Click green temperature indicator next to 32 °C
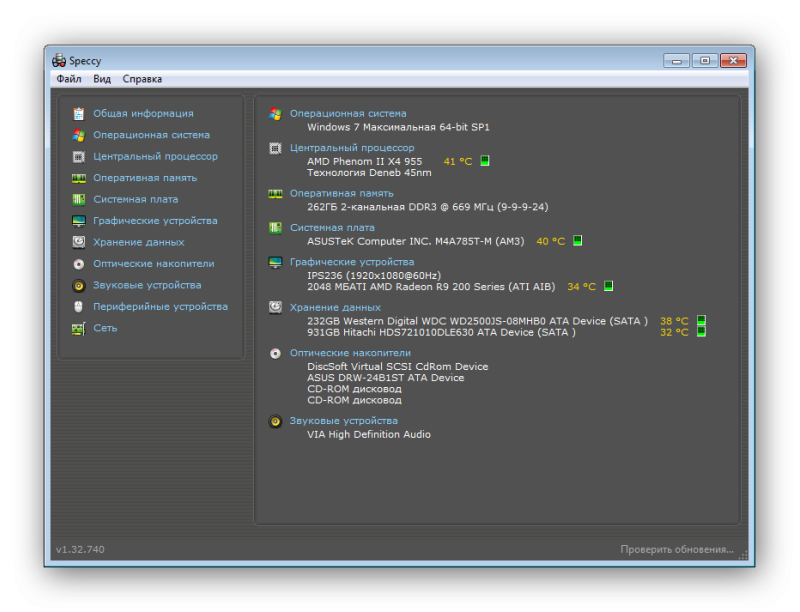The height and width of the screenshot is (612, 800). coord(702,332)
